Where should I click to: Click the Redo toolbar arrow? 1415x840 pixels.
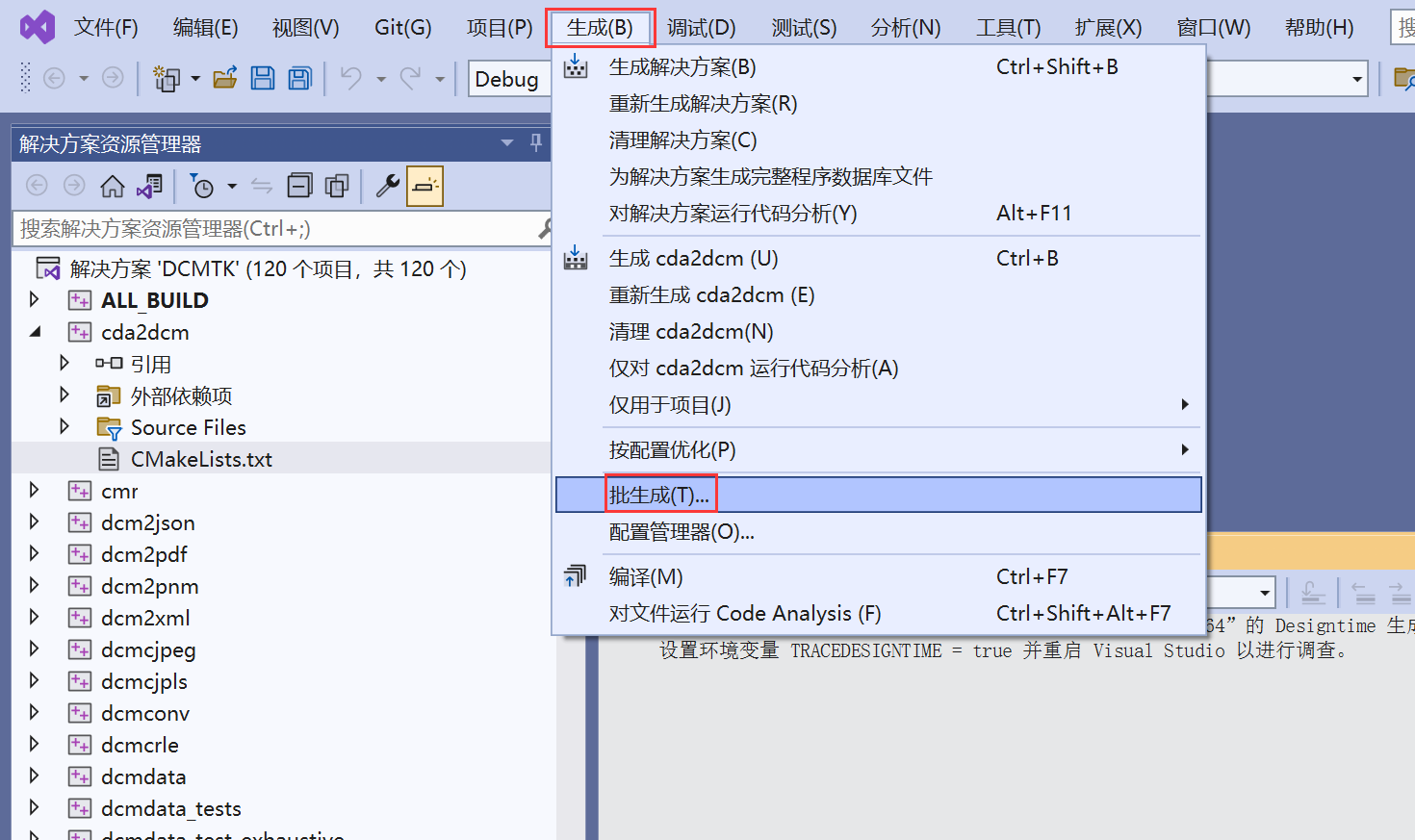tap(411, 78)
